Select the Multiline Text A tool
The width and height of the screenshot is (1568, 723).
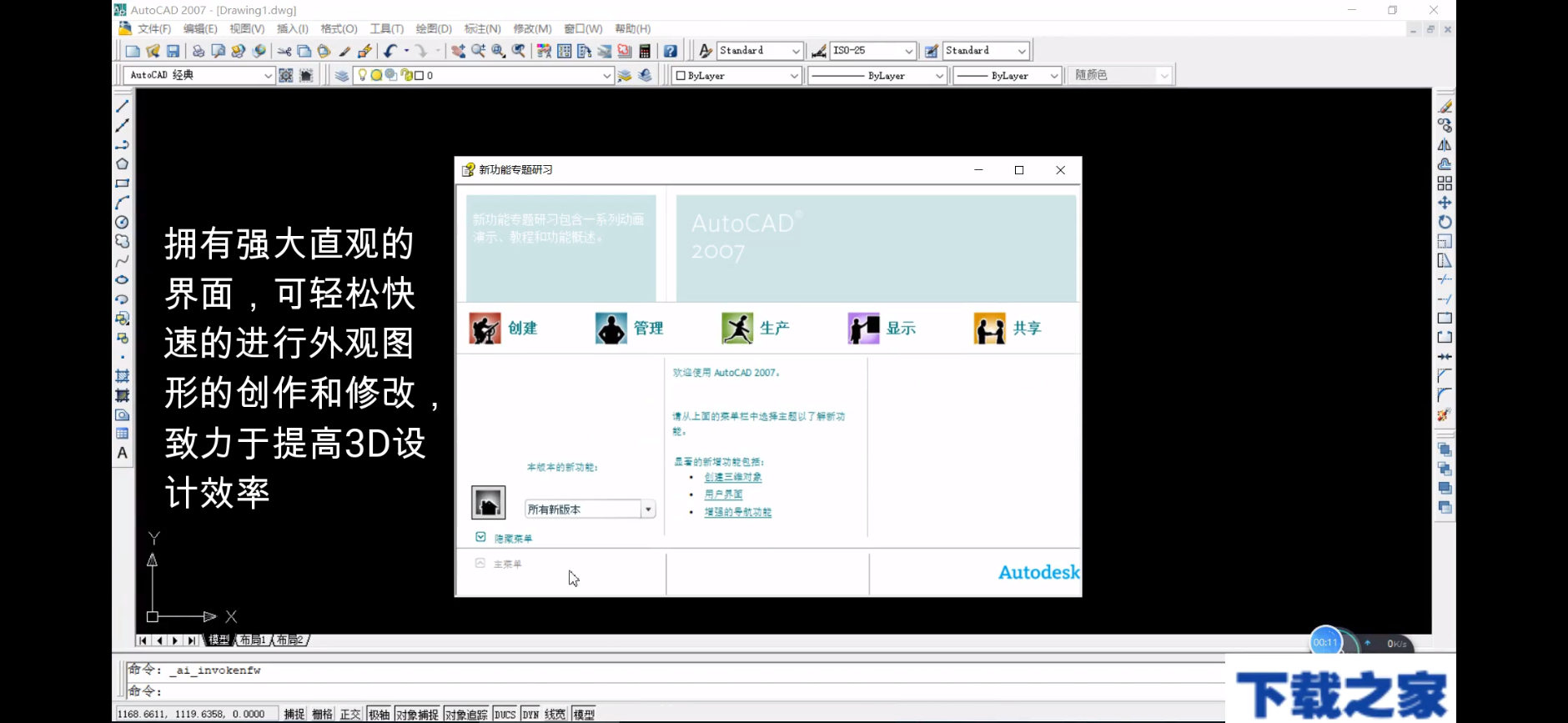122,453
